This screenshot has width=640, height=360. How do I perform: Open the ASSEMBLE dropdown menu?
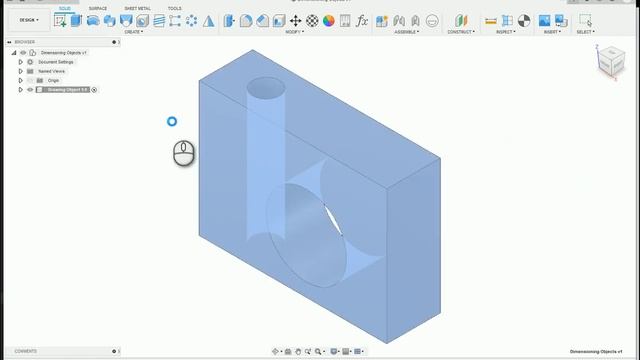pyautogui.click(x=407, y=32)
